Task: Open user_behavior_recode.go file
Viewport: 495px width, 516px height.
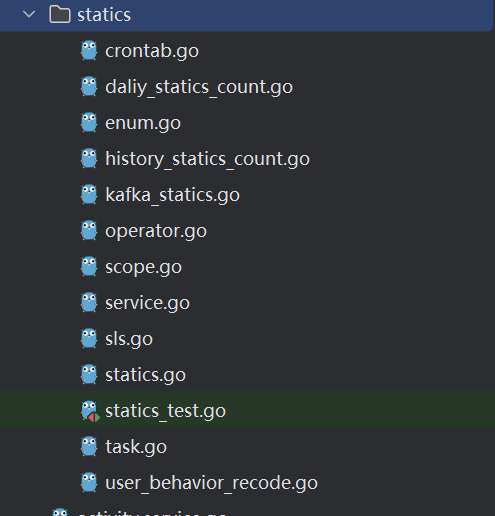Action: coord(211,483)
